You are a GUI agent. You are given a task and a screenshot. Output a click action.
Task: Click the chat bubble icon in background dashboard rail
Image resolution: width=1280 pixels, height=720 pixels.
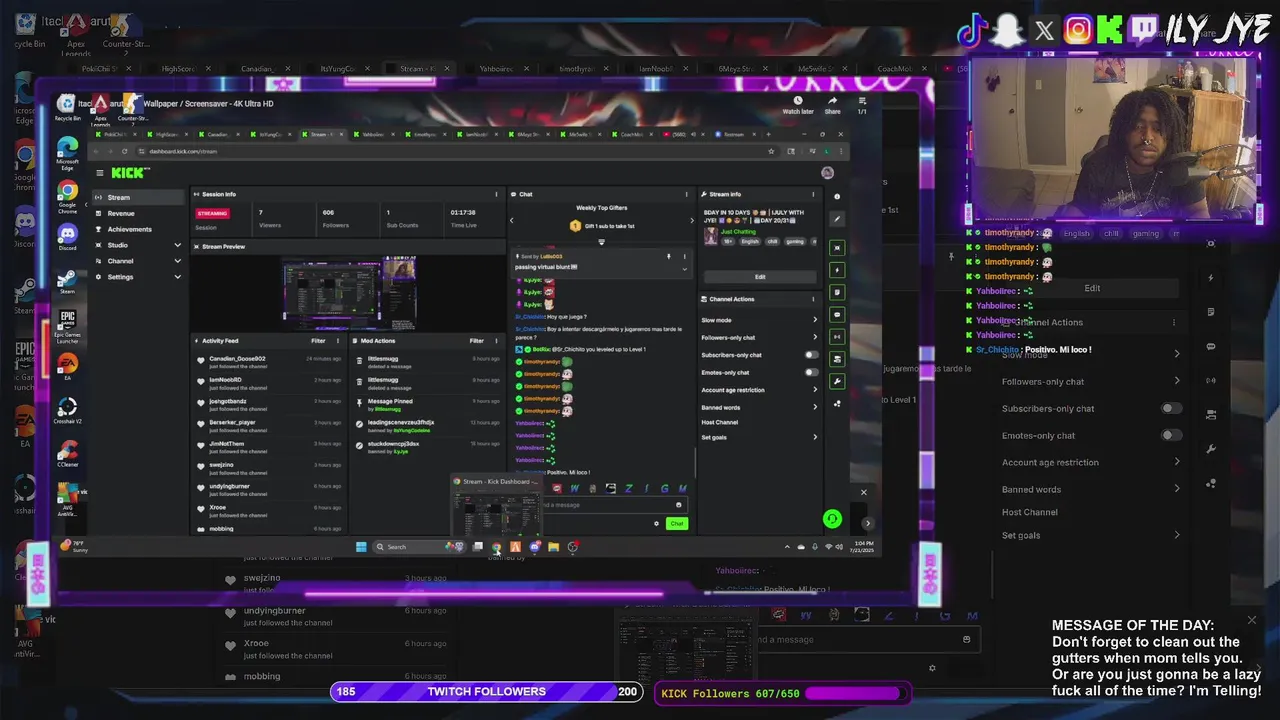tap(1211, 346)
